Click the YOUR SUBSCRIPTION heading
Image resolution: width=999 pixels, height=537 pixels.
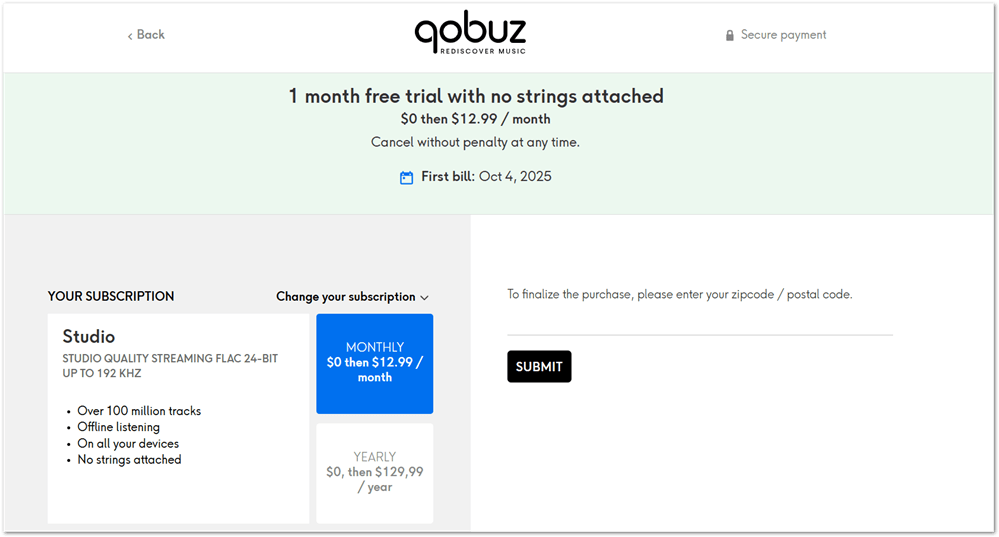[x=111, y=296]
